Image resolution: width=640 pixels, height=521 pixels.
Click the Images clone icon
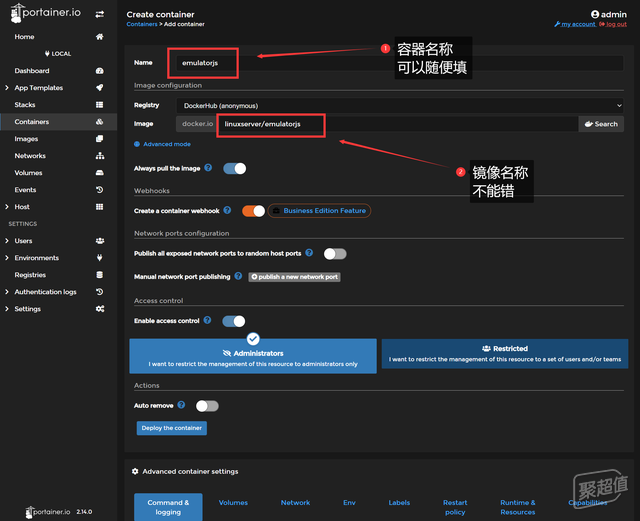[100, 139]
